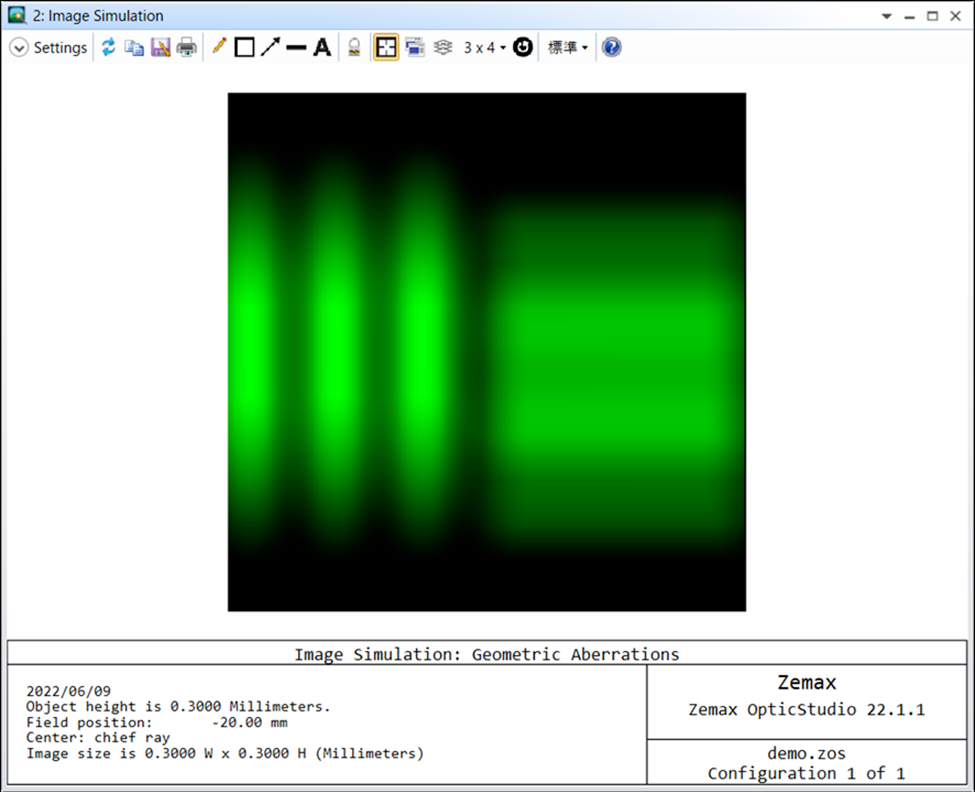
Task: Click the save image icon
Action: pyautogui.click(x=160, y=48)
